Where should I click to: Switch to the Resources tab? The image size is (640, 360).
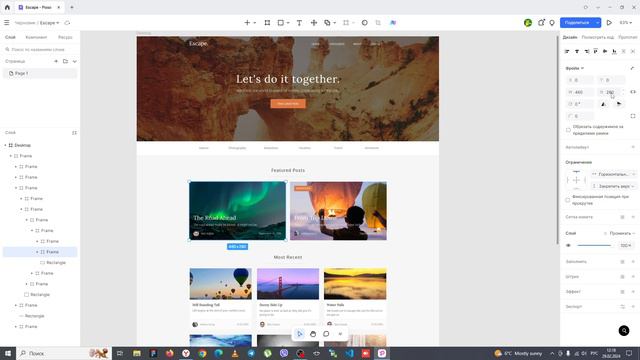click(65, 37)
